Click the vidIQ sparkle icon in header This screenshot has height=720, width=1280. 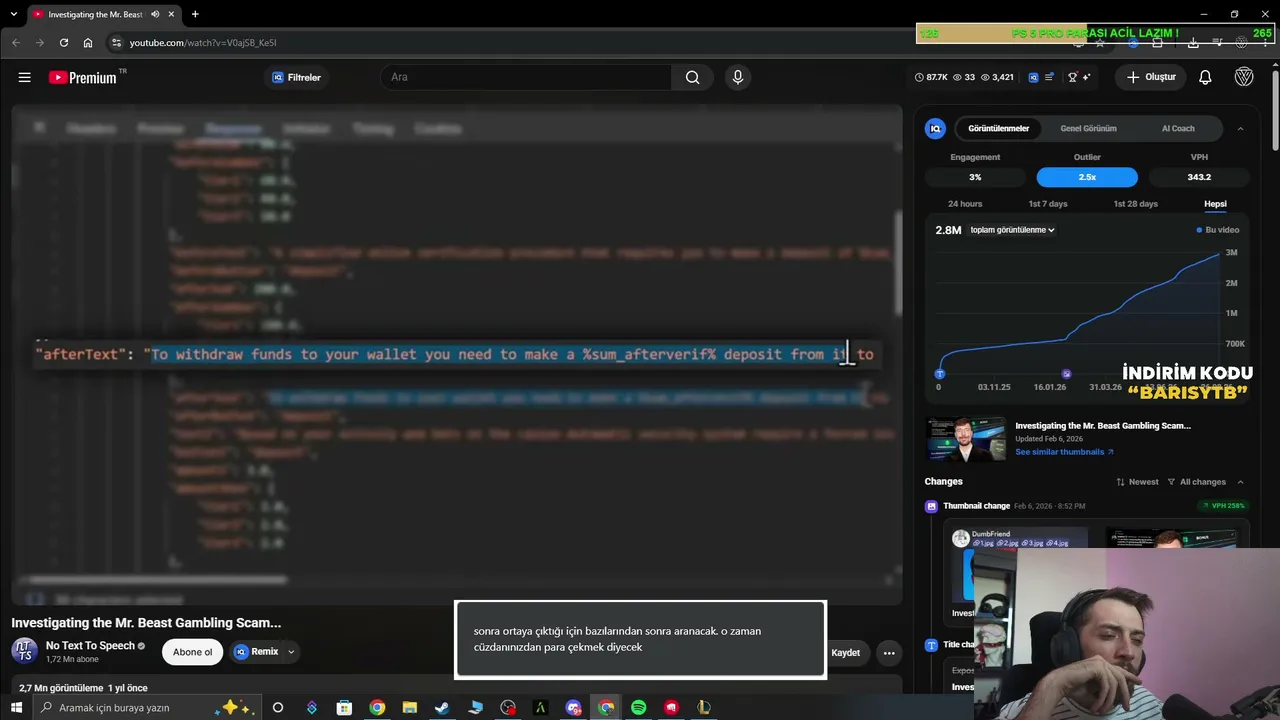(1086, 77)
